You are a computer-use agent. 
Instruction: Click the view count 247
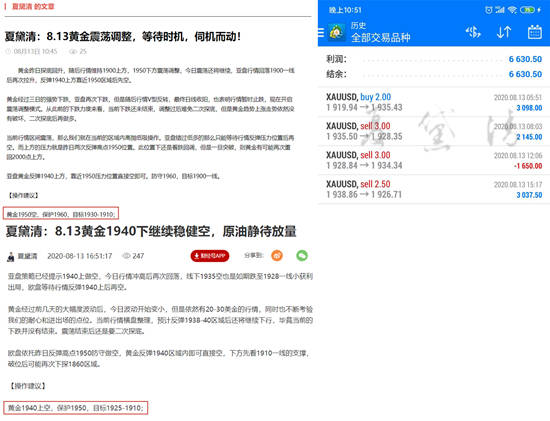[138, 256]
